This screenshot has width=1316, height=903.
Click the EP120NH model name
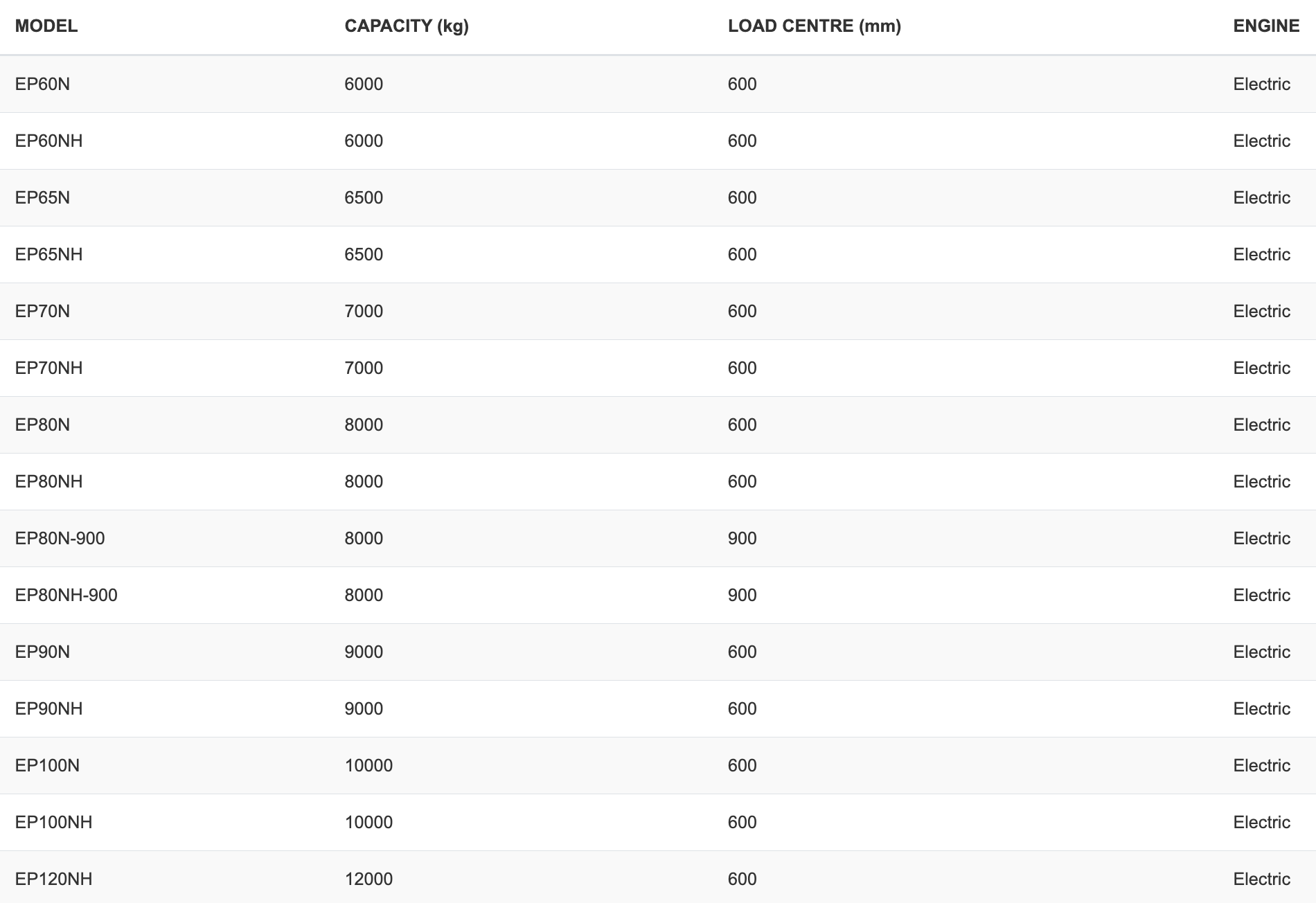(x=53, y=879)
